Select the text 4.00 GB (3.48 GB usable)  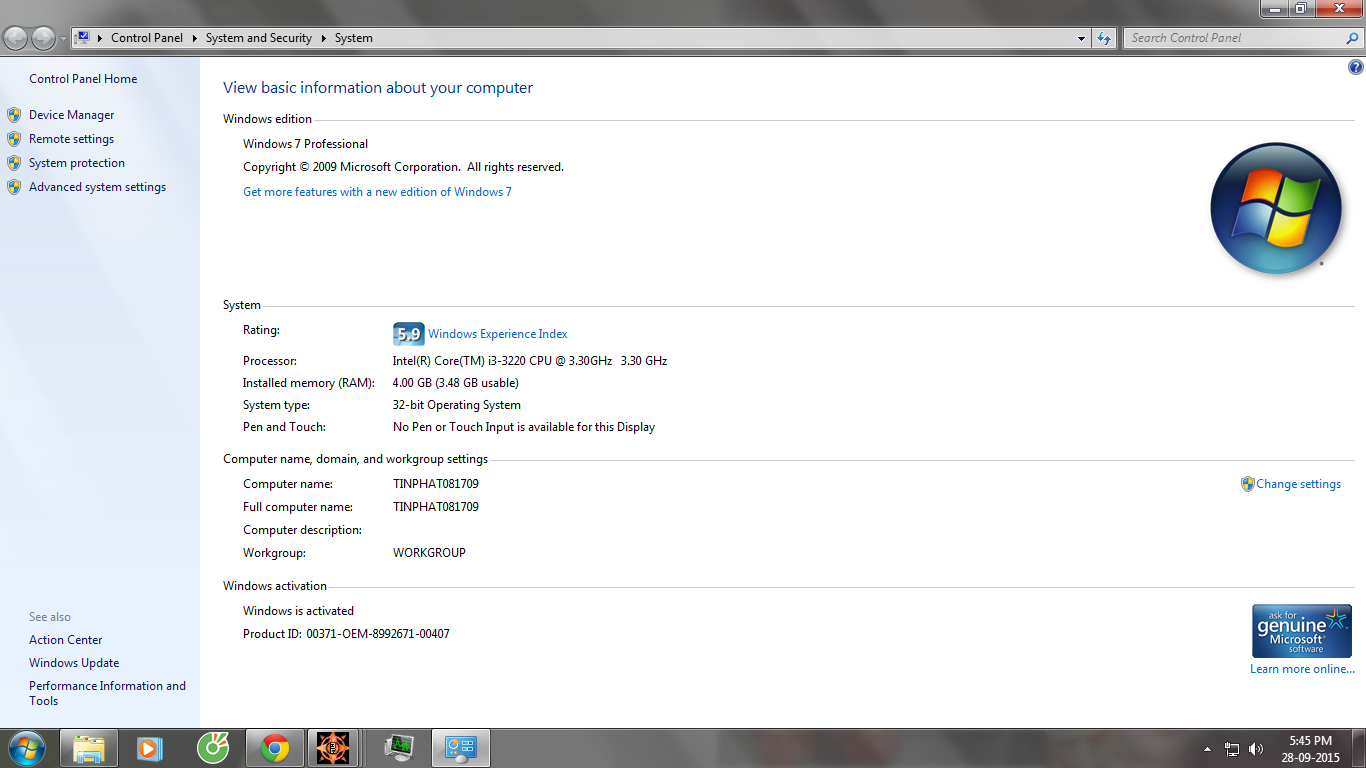click(x=455, y=383)
